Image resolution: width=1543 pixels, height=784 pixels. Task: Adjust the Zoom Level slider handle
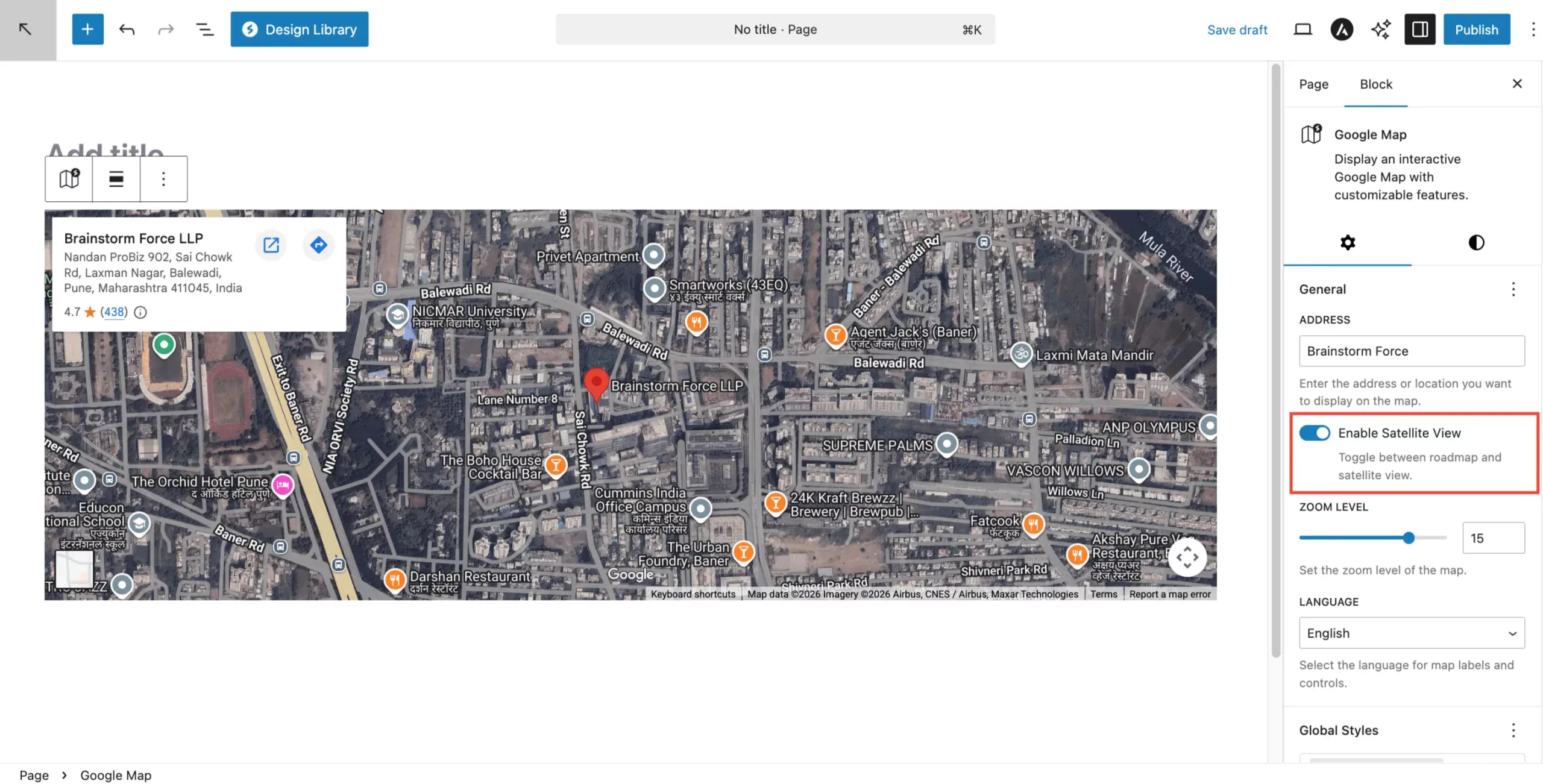1409,538
